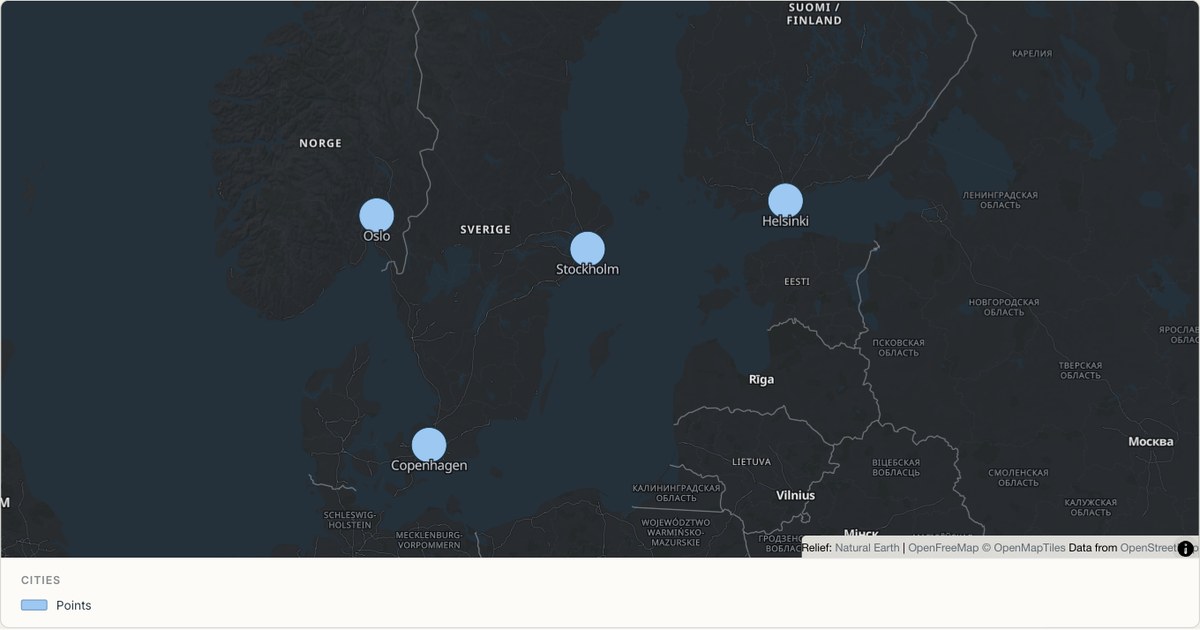Click the CITIES legend heading

coord(41,580)
